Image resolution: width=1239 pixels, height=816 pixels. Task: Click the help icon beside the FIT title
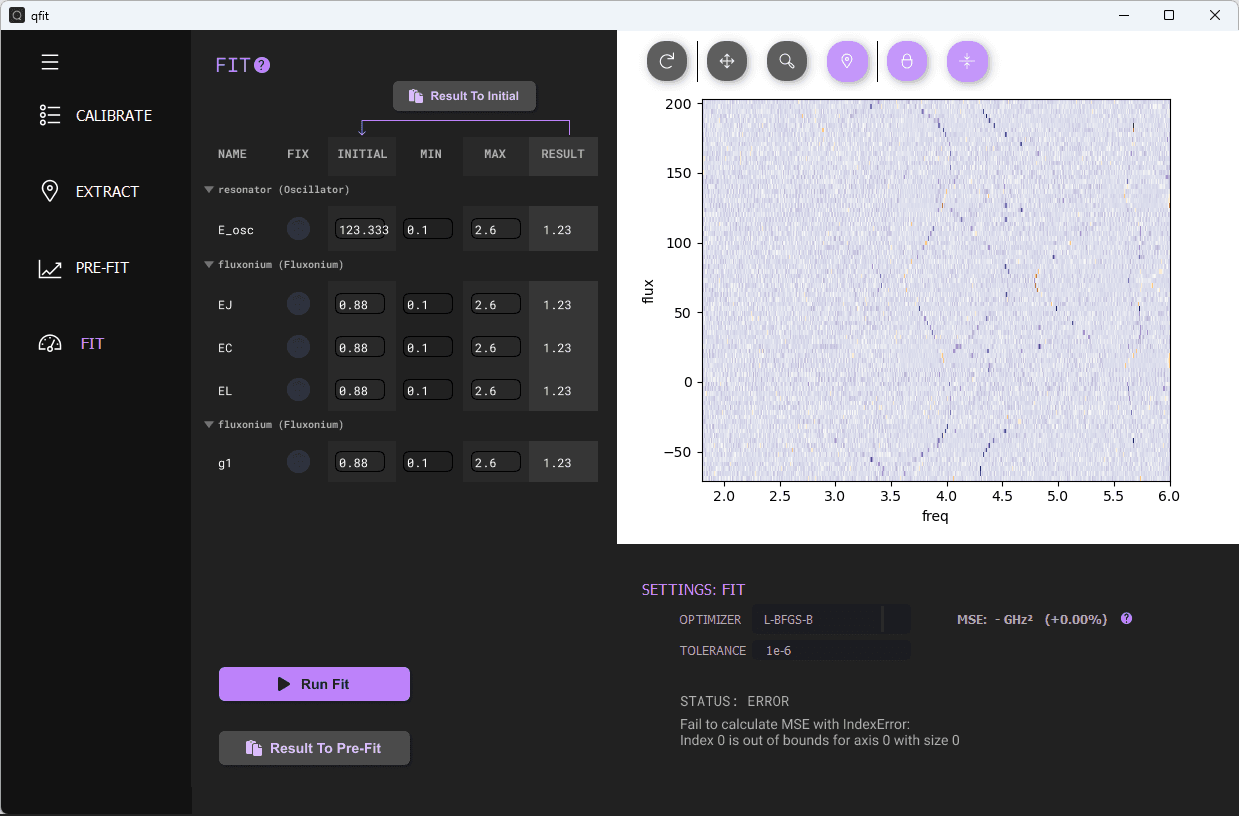coord(262,66)
